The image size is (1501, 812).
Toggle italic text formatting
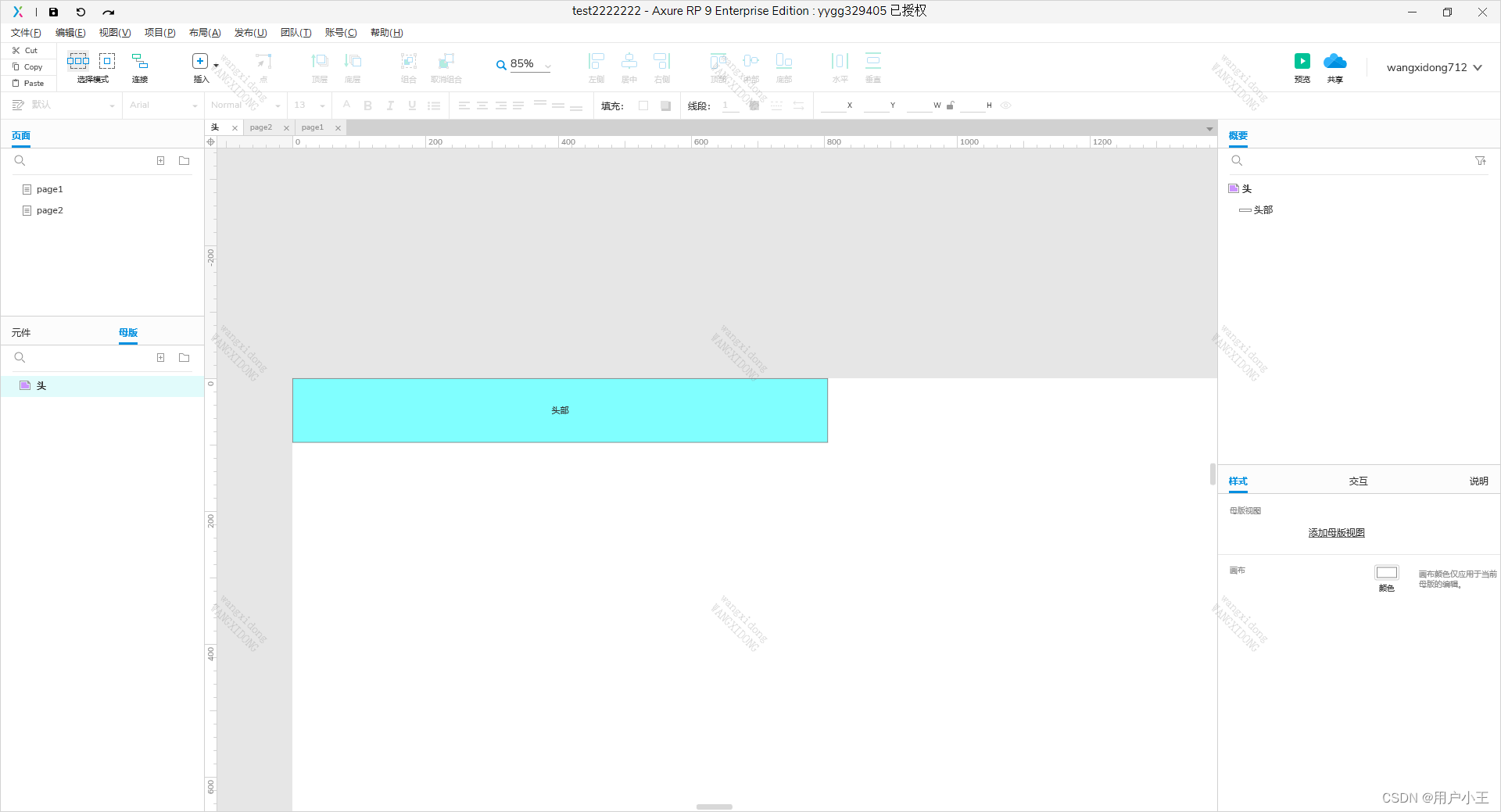(x=389, y=106)
